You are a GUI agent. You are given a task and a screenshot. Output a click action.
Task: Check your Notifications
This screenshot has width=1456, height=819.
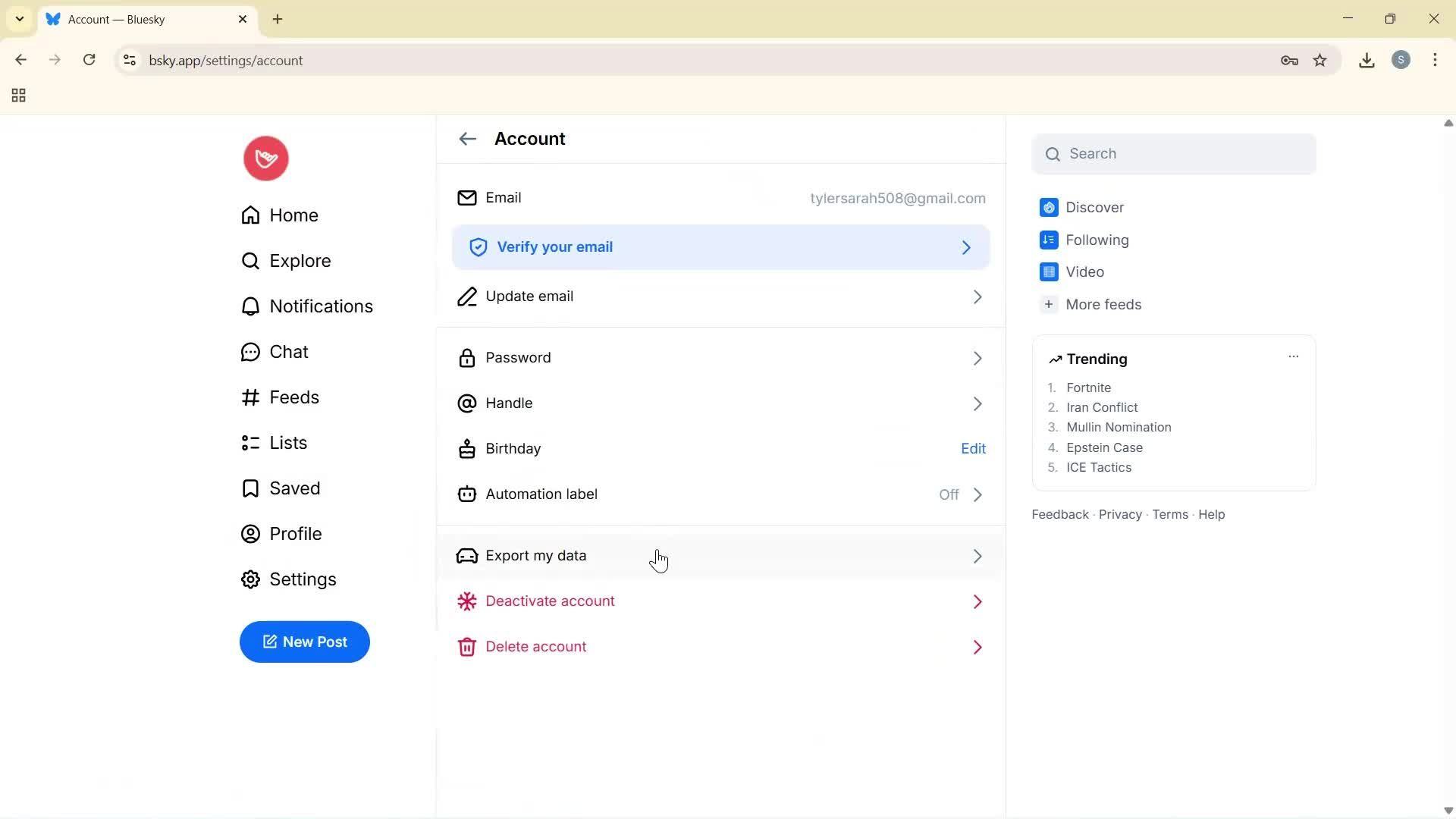click(322, 306)
